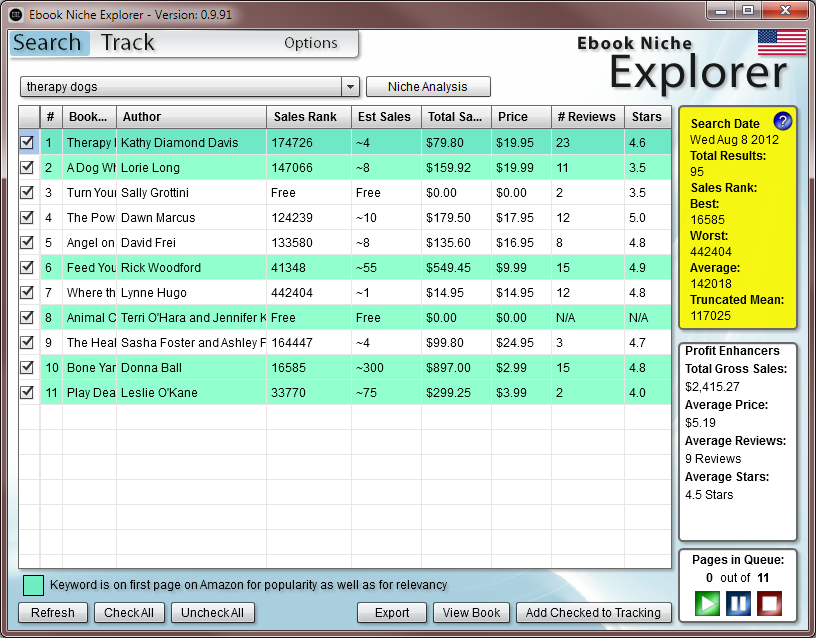Uncheck the checkbox for David Frei row
The height and width of the screenshot is (638, 816).
coord(27,242)
